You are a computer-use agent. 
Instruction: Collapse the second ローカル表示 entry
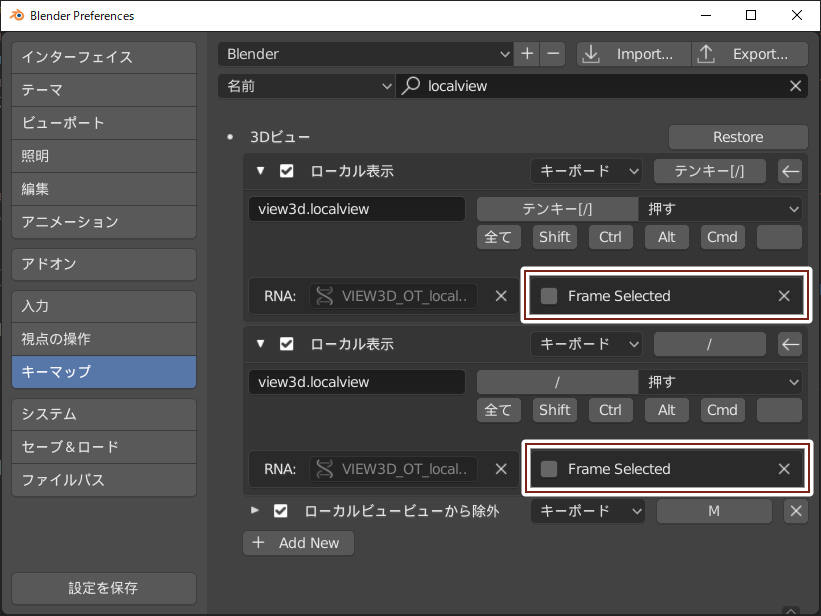pyautogui.click(x=260, y=344)
